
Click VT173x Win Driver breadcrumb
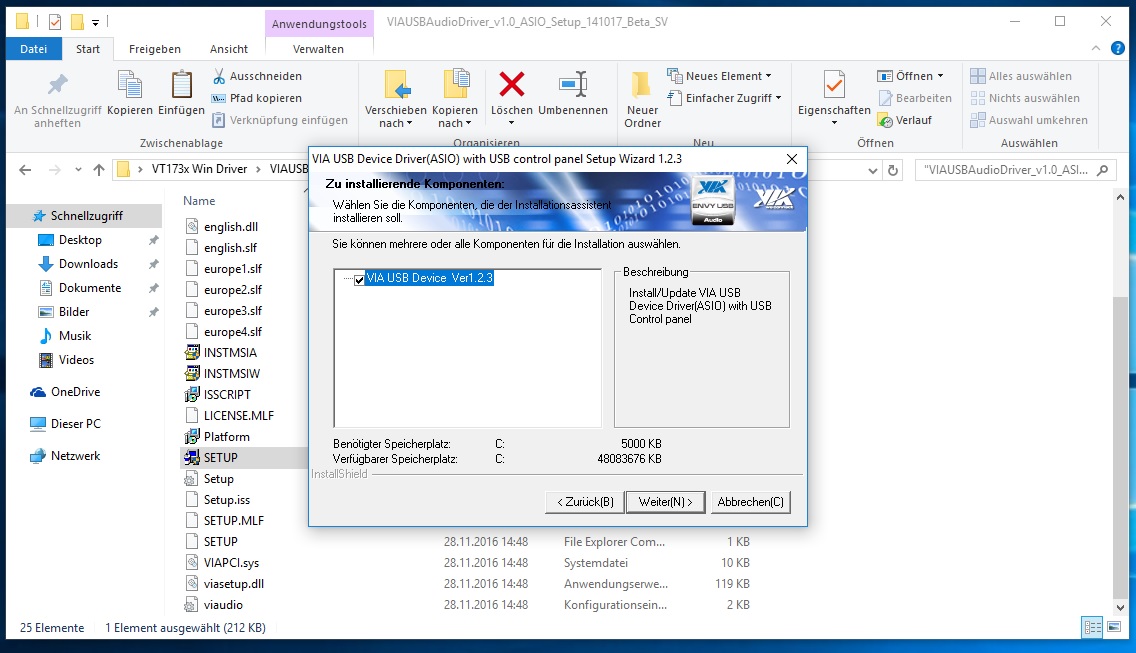pos(199,169)
